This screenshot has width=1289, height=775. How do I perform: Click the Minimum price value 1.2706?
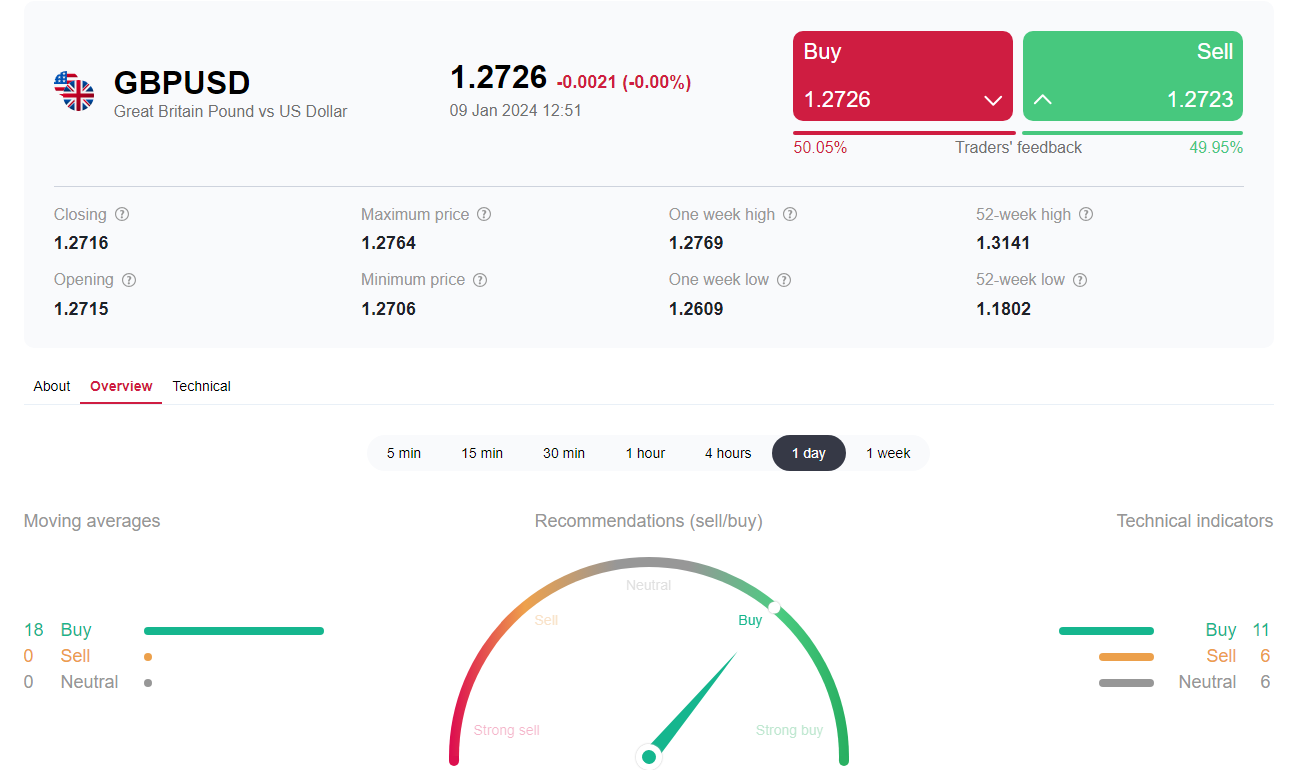point(388,309)
